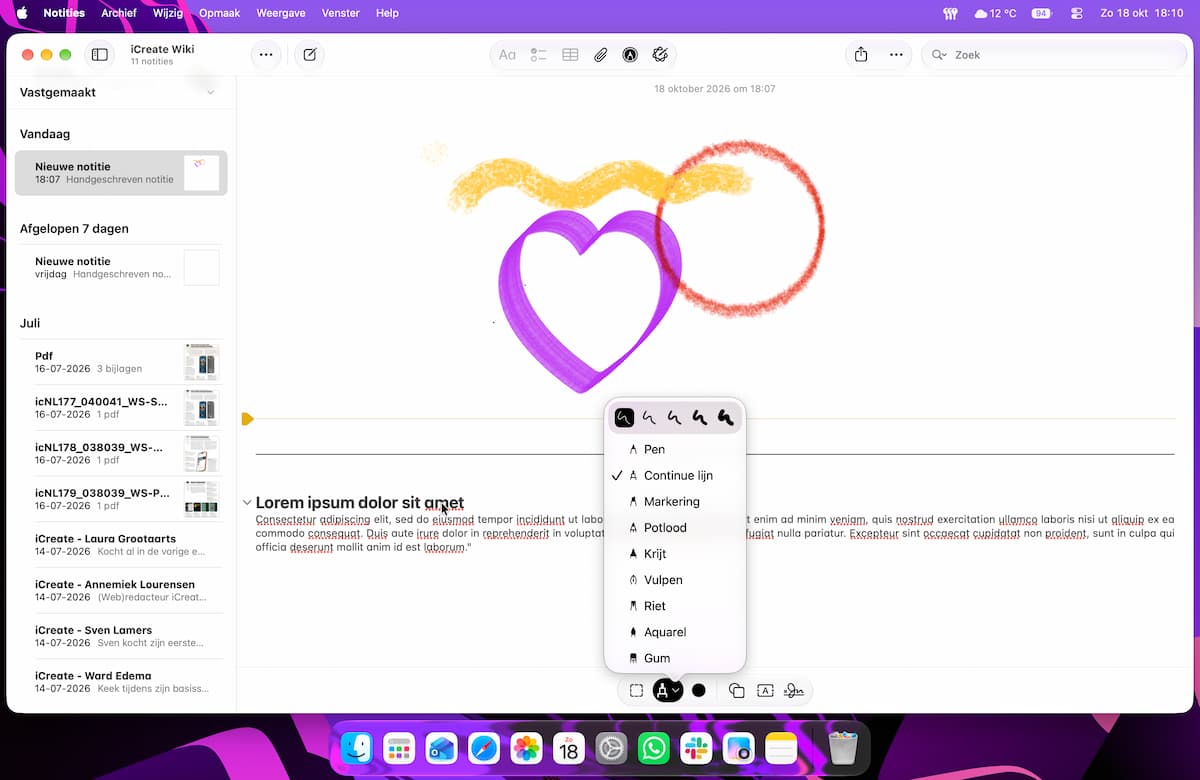Create a new note with the compose icon

(x=310, y=55)
